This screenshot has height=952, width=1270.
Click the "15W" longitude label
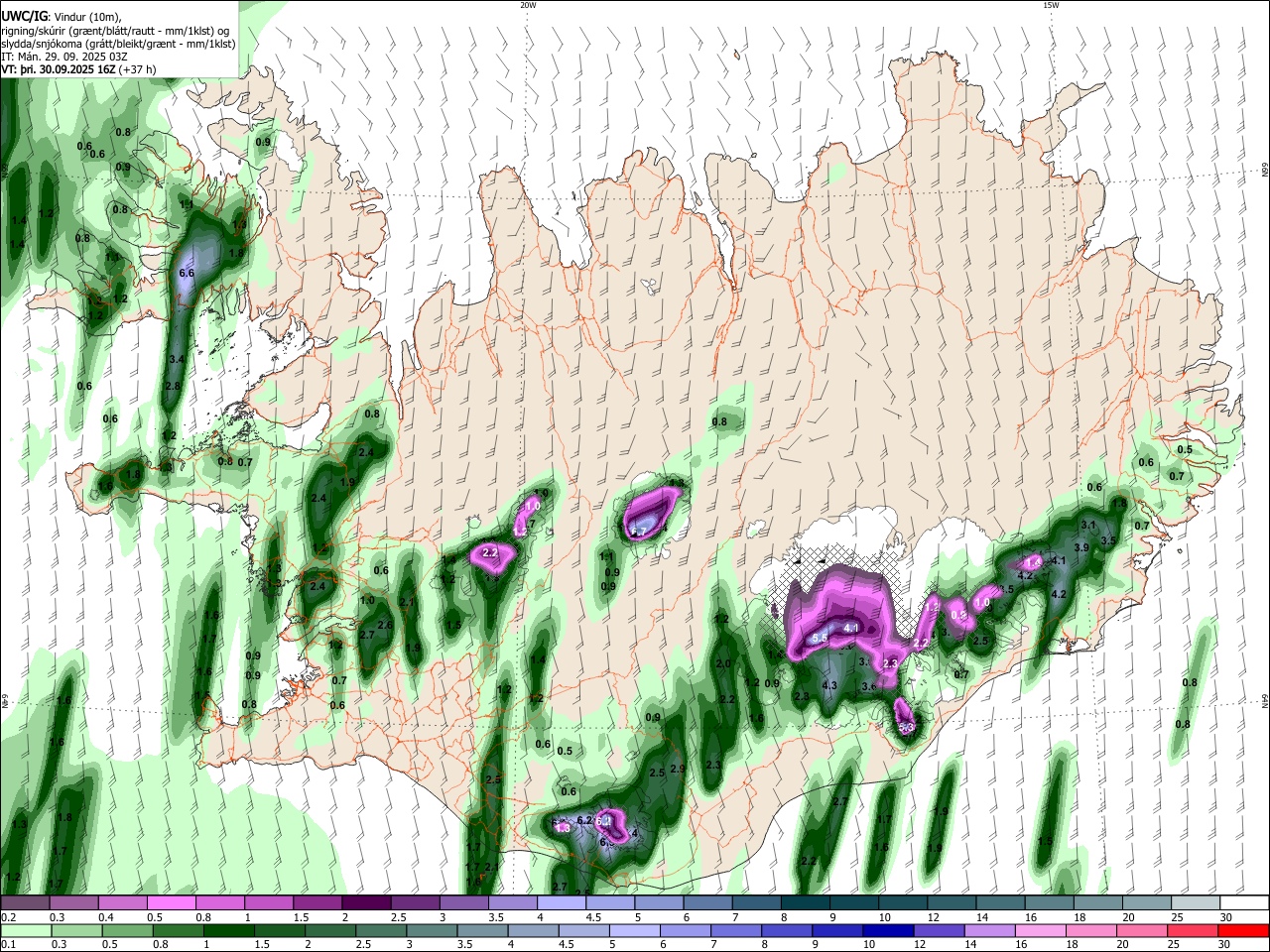tap(1051, 5)
